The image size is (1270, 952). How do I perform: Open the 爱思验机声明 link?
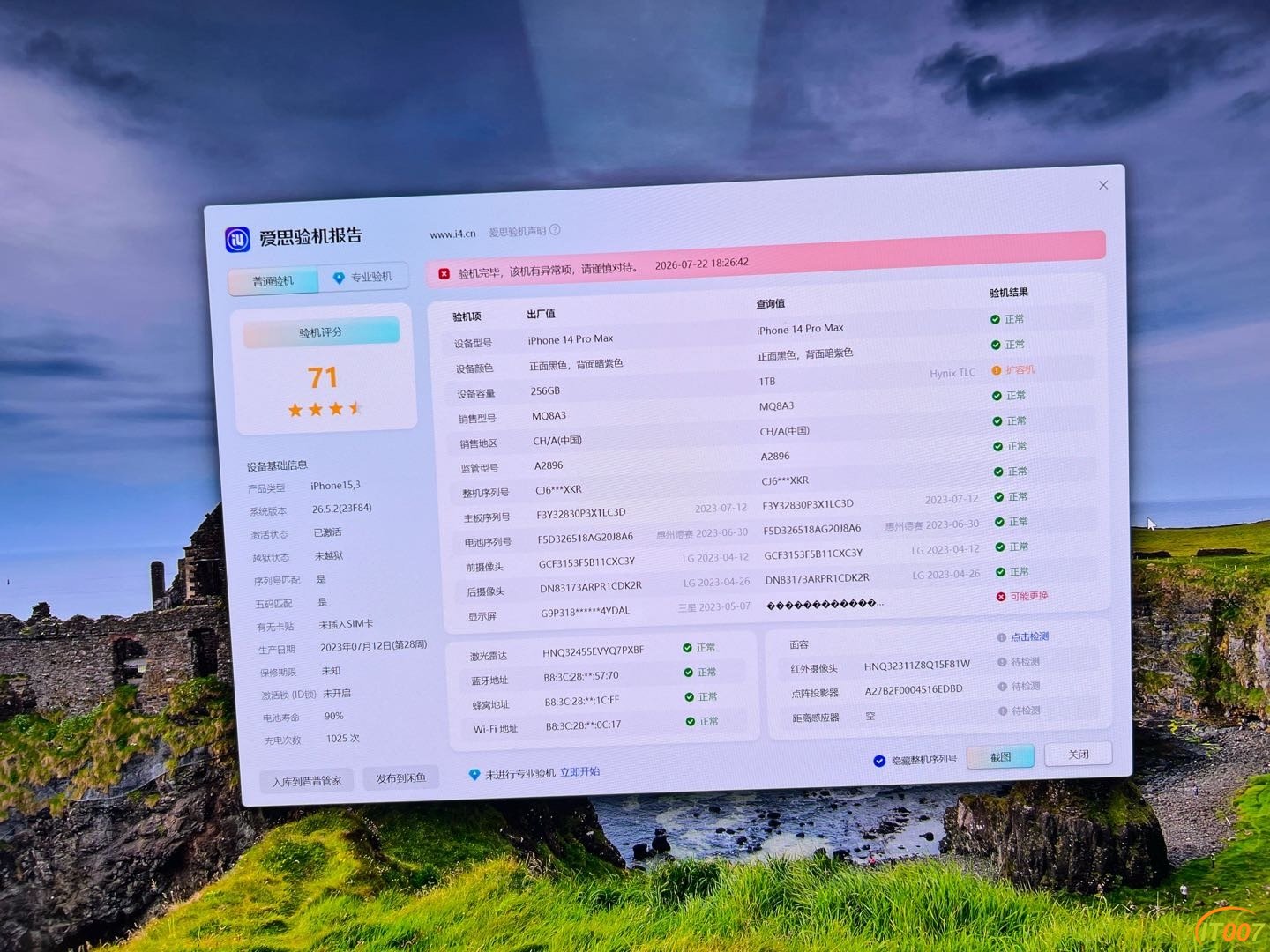pos(518,232)
